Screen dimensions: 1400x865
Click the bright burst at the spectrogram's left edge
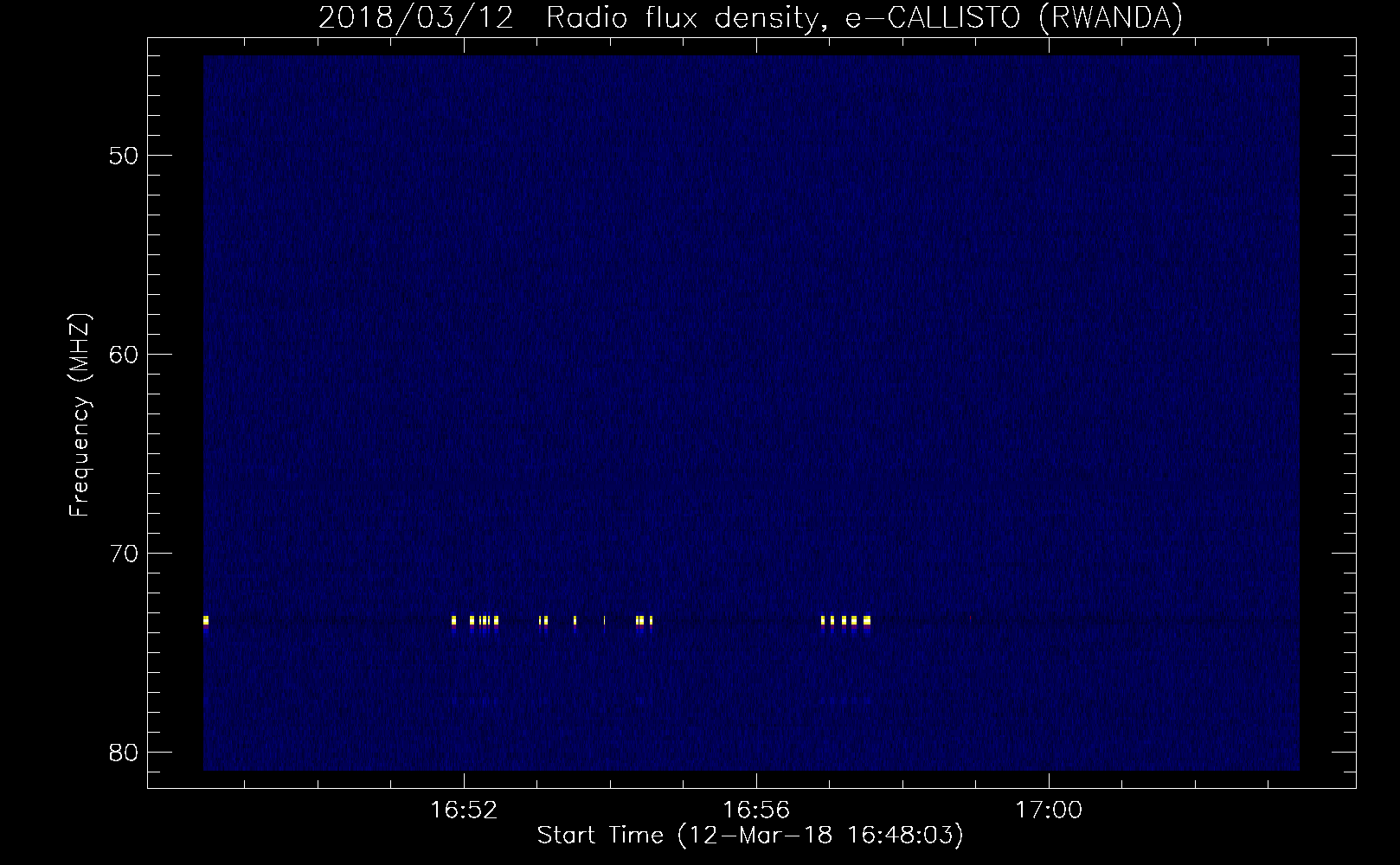point(206,621)
